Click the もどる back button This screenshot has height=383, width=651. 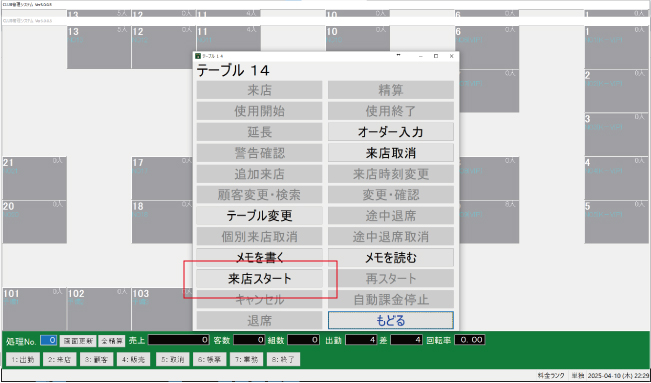(x=390, y=320)
